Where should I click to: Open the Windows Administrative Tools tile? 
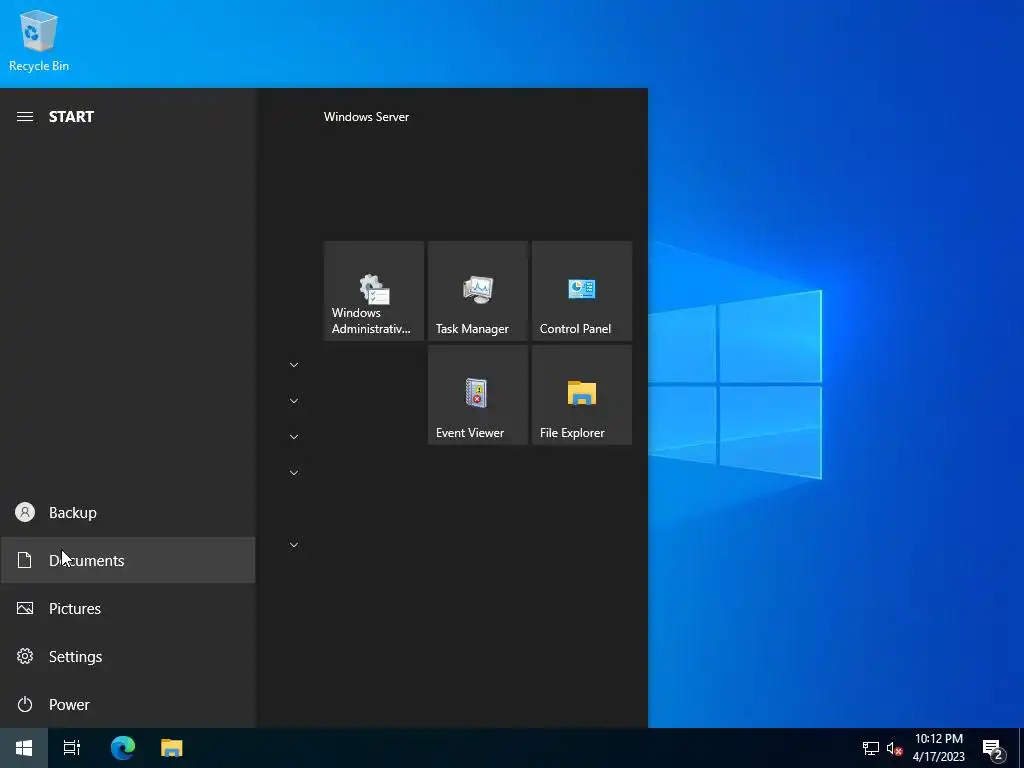click(x=374, y=291)
